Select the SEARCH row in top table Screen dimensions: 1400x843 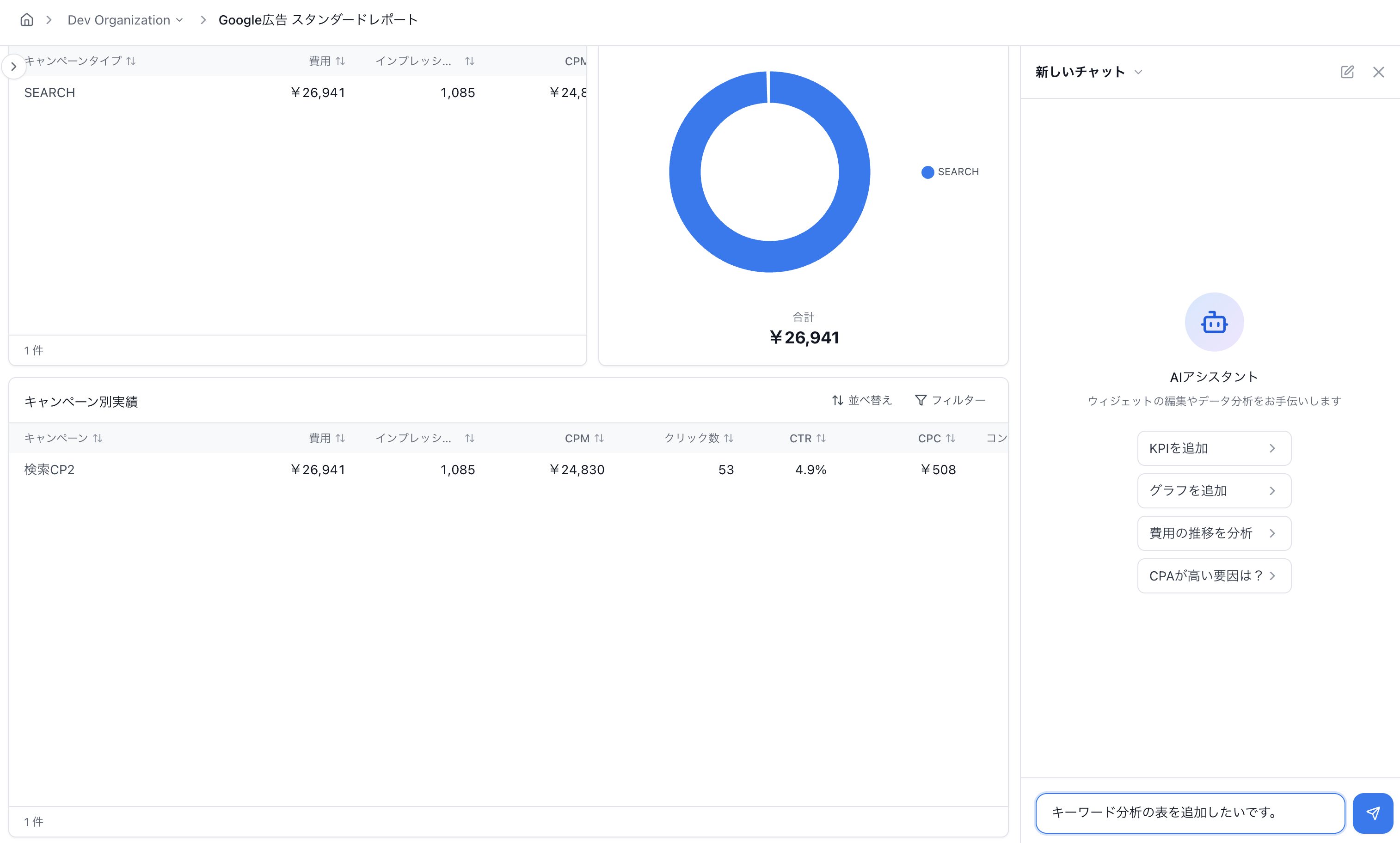pos(298,92)
